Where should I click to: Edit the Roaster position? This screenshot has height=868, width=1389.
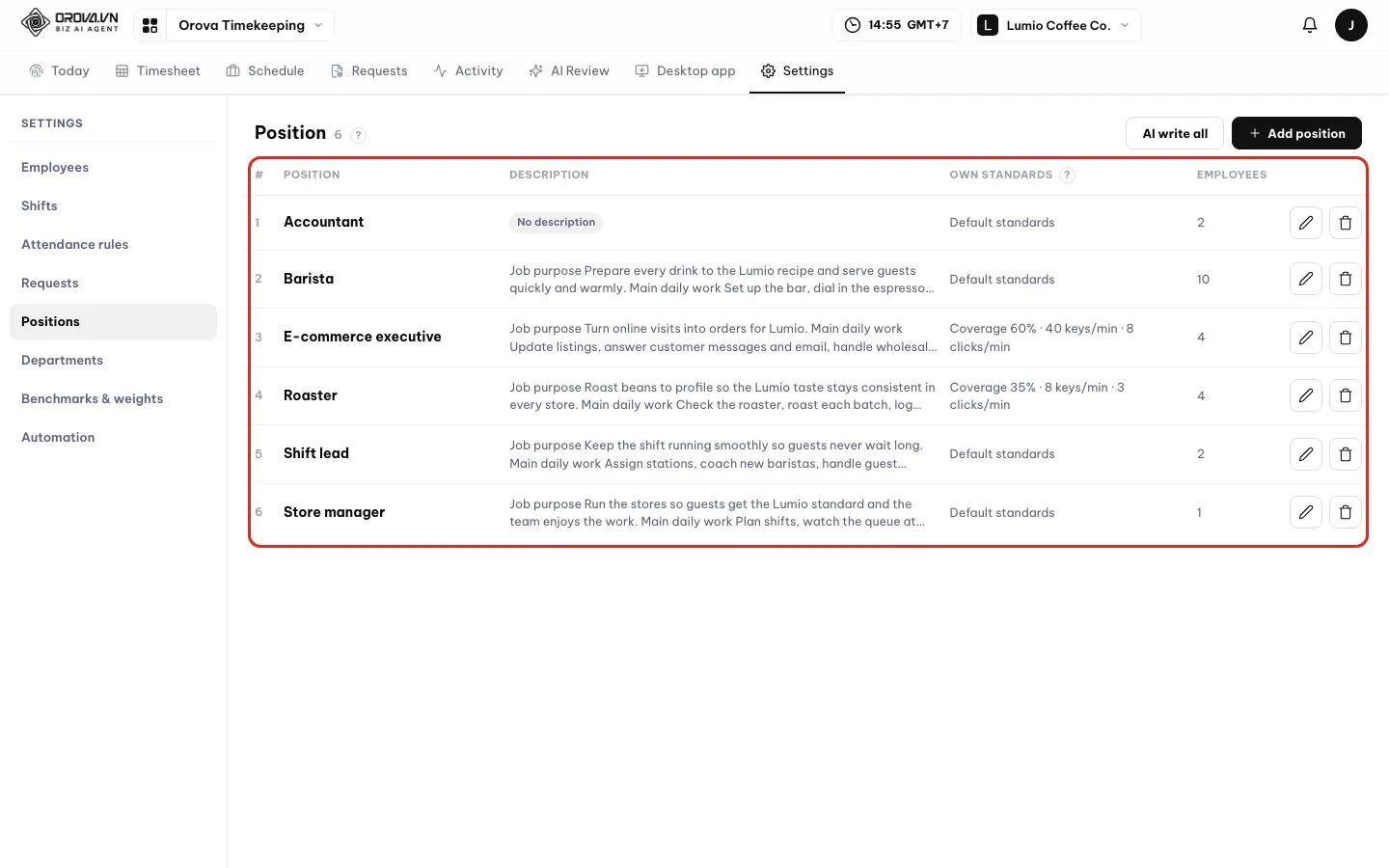point(1305,395)
